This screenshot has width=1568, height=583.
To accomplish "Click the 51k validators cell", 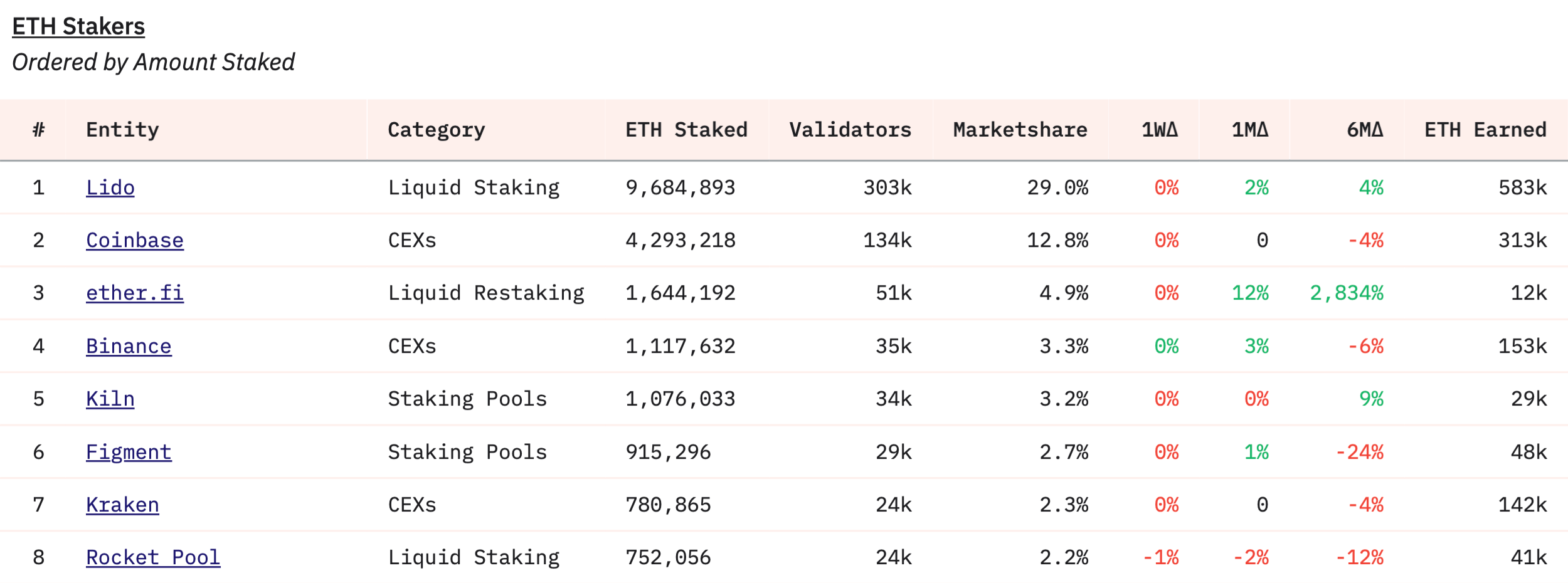I will 894,293.
